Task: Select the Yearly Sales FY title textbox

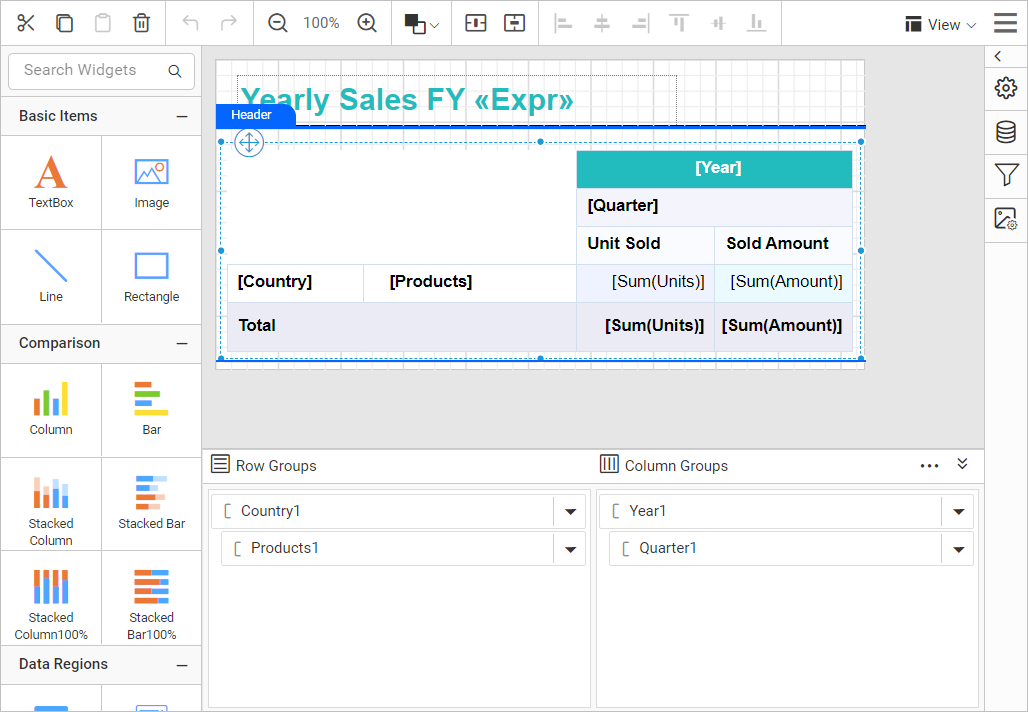Action: point(457,100)
